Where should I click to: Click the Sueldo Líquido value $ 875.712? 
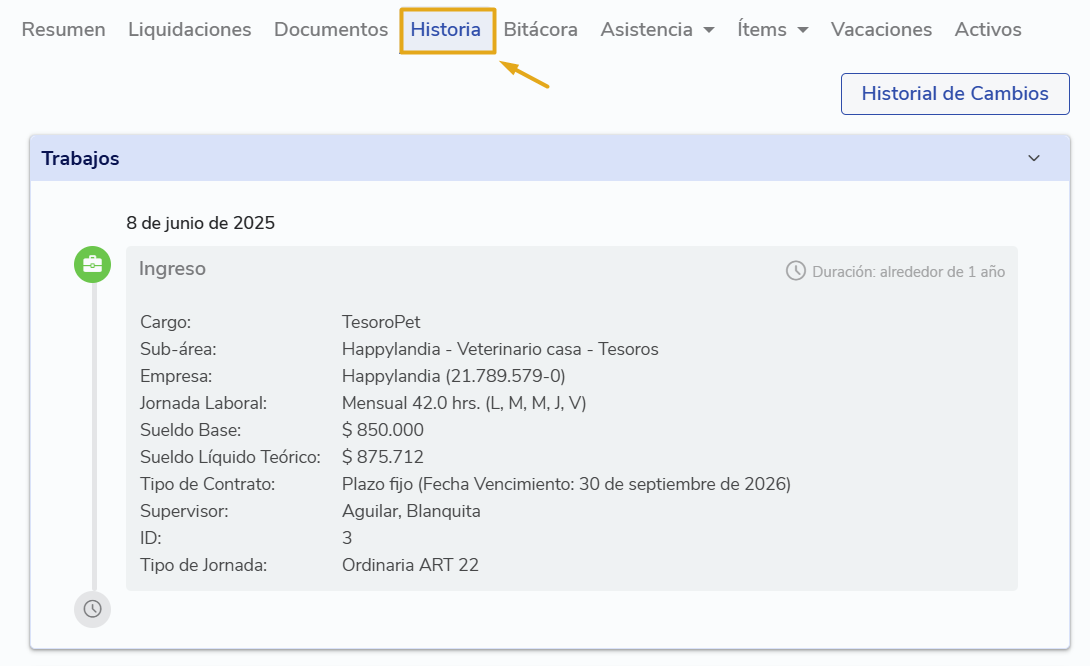382,457
